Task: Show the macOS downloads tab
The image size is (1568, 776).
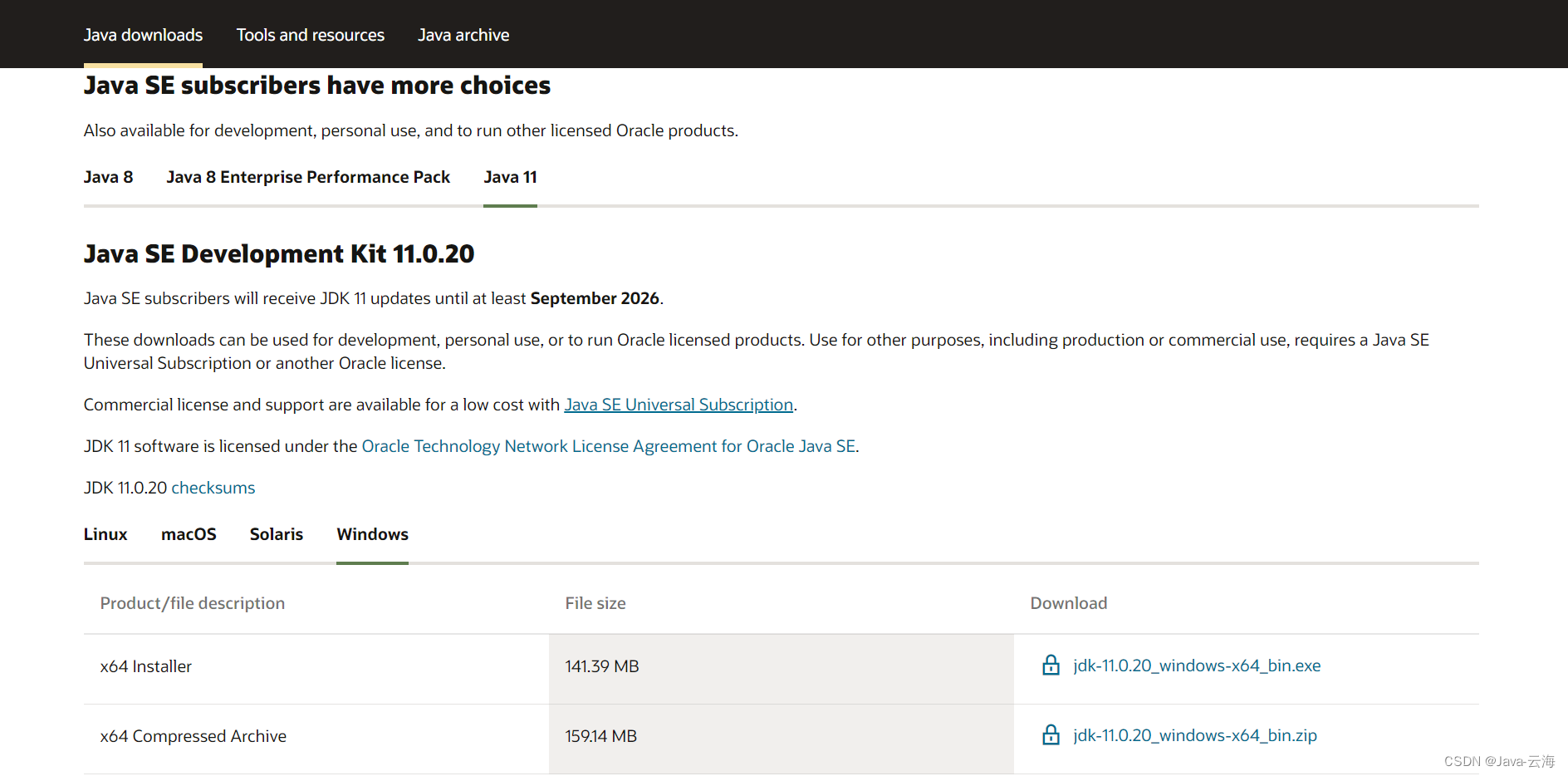Action: (x=189, y=534)
